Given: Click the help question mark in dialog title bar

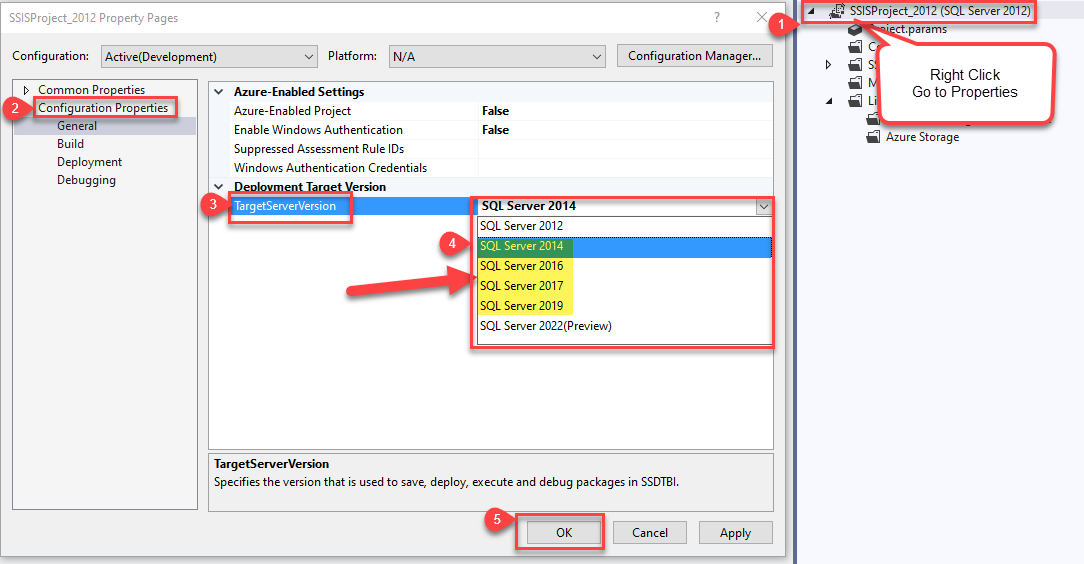Looking at the screenshot, I should [x=717, y=17].
